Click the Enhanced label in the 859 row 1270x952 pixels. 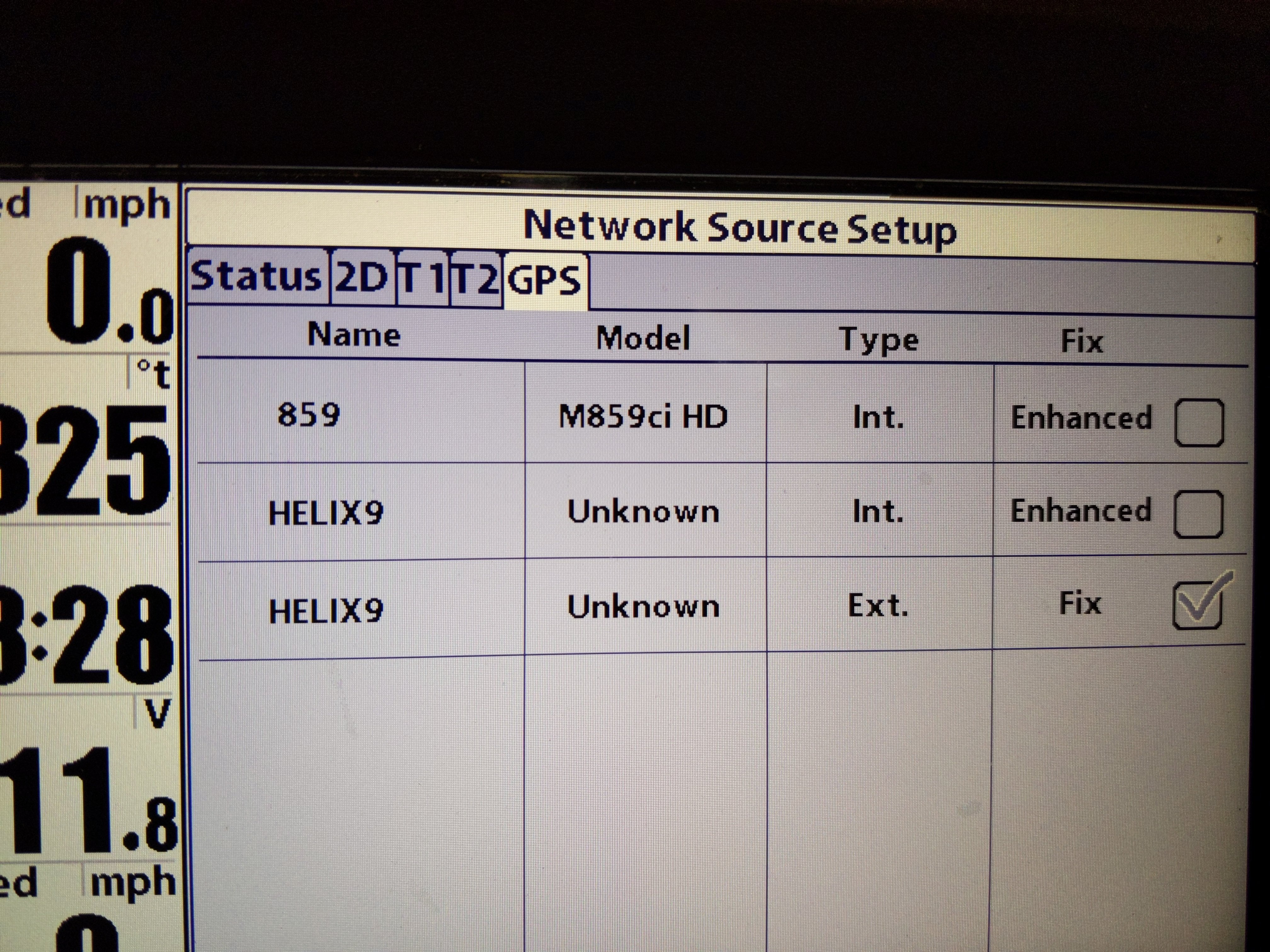point(1081,418)
